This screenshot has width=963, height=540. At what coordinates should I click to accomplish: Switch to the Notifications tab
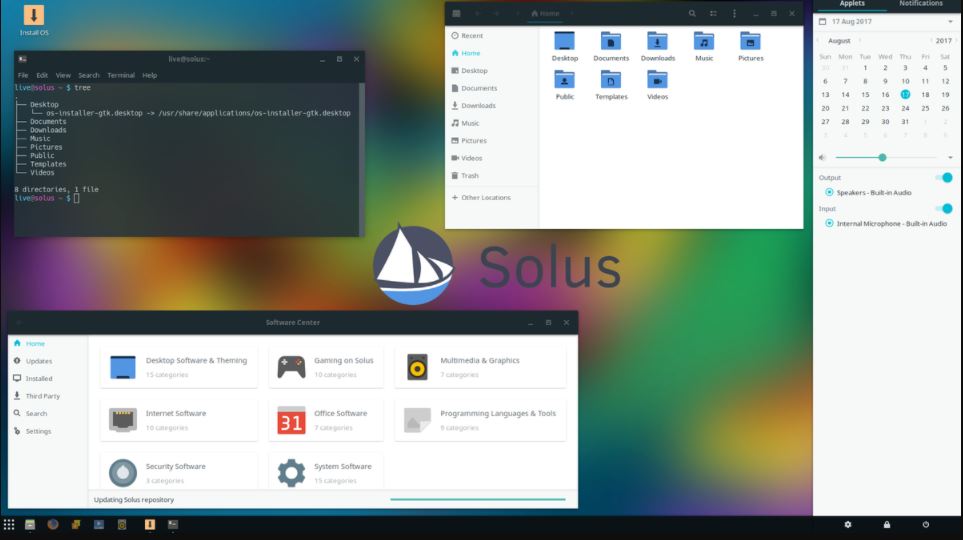(921, 4)
